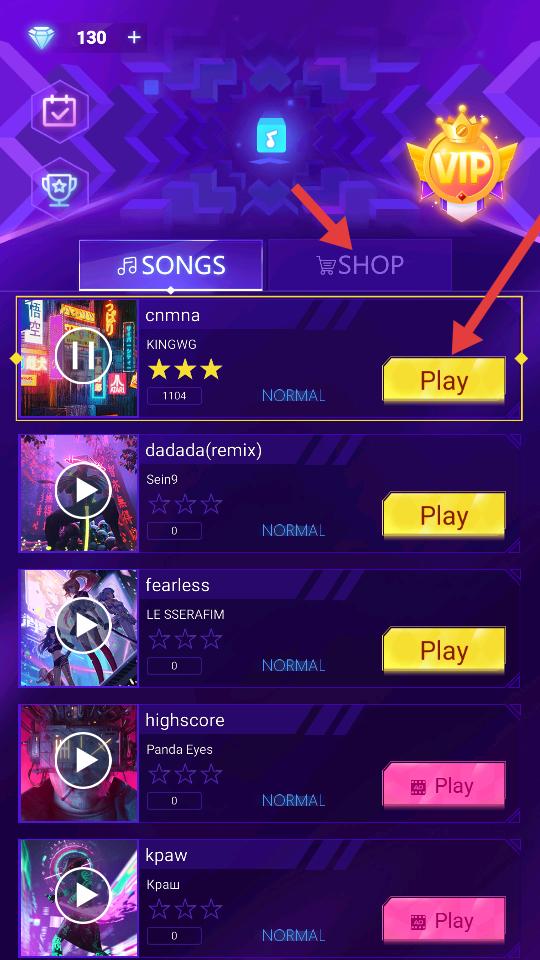The image size is (540, 960).
Task: Tap the diamond currency icon
Action: pyautogui.click(x=42, y=37)
